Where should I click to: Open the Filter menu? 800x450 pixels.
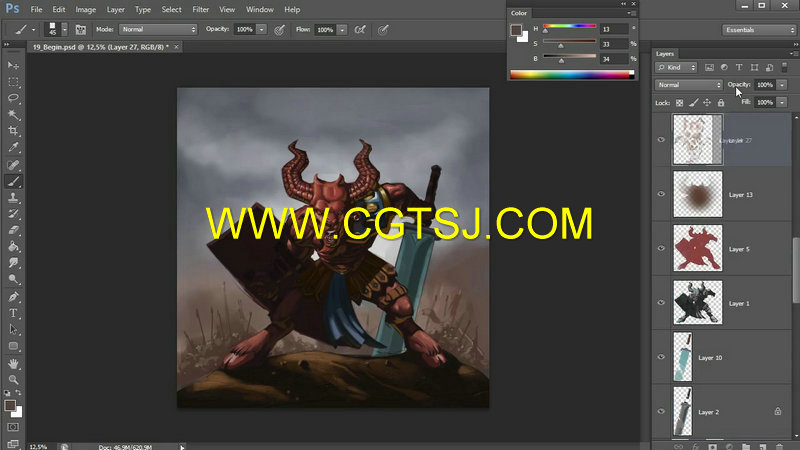pos(201,10)
